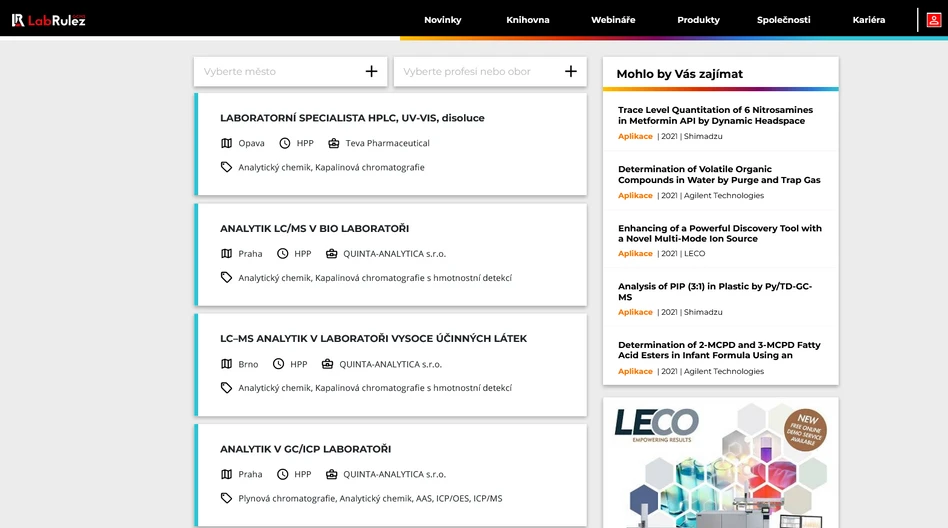The image size is (948, 528).
Task: Click company icon in LC–MS Brno job card
Action: 327,364
